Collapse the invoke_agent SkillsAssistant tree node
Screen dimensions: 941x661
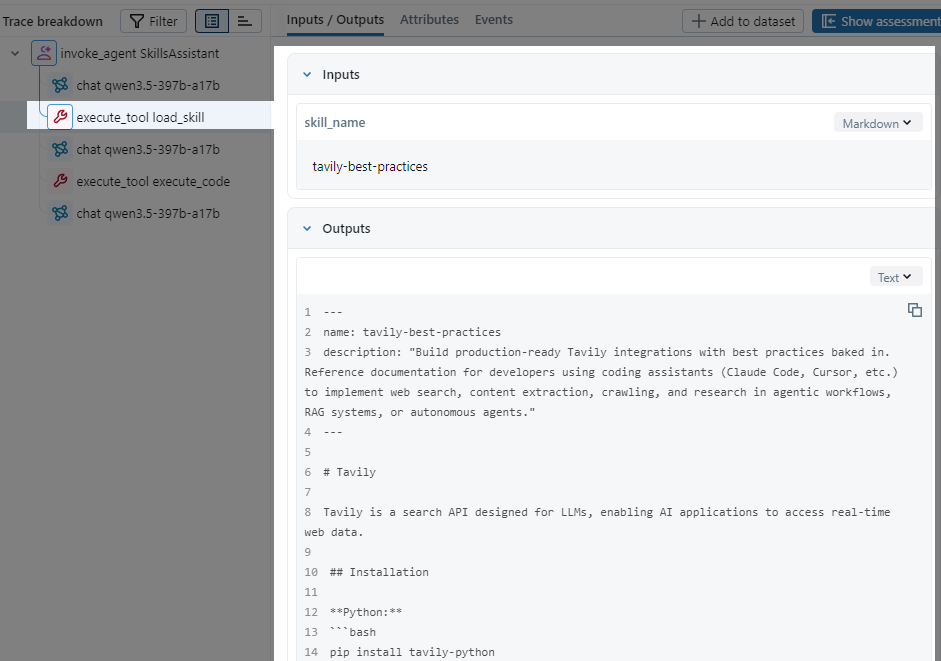(14, 53)
